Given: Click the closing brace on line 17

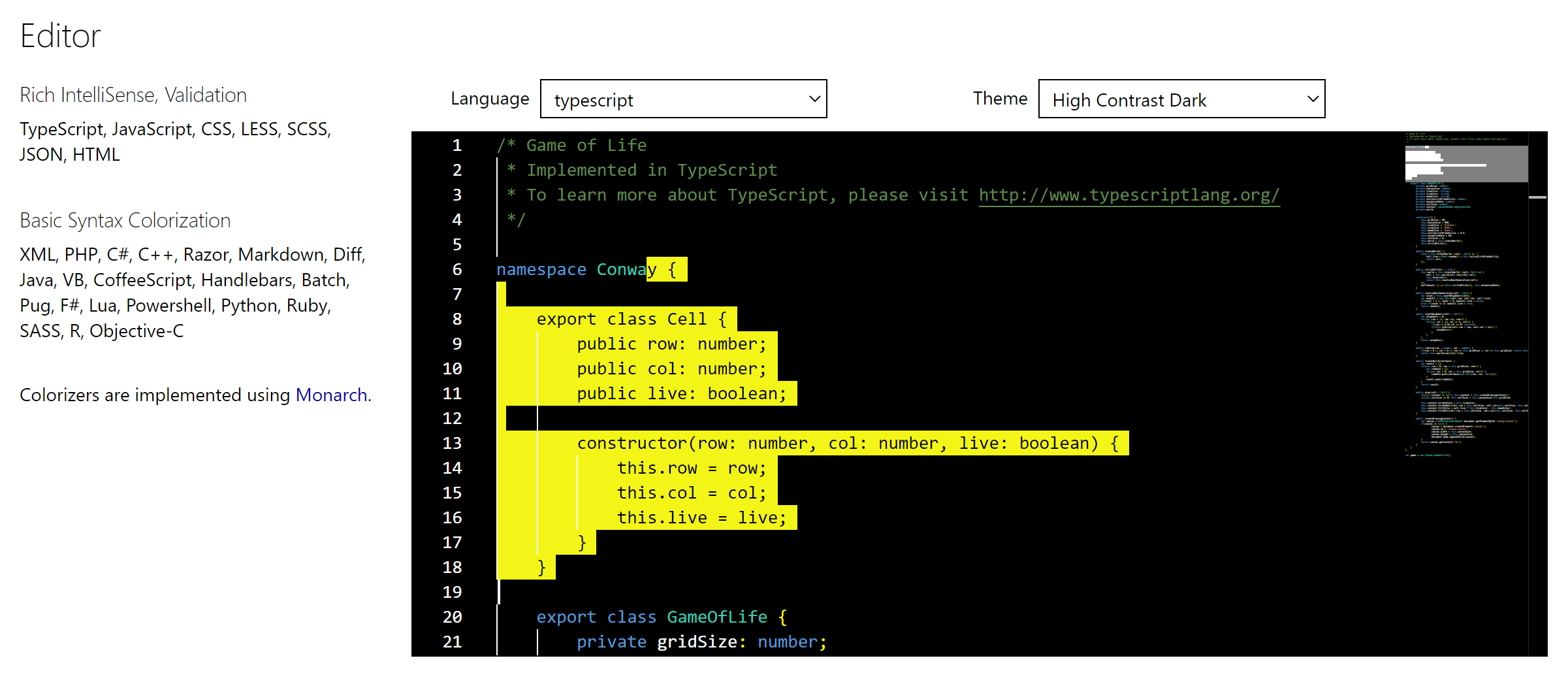Looking at the screenshot, I should click(582, 543).
